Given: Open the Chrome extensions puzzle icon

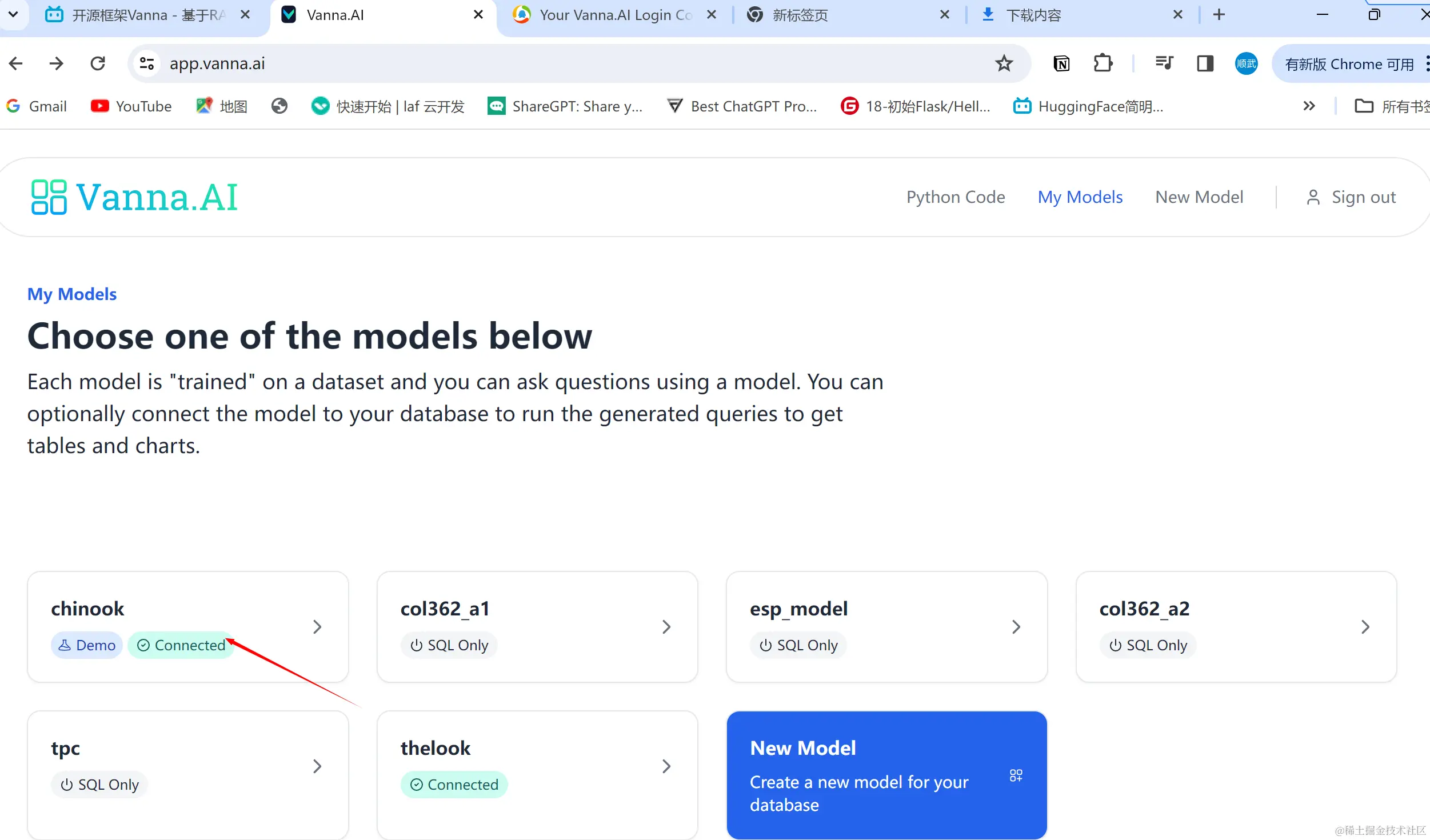Looking at the screenshot, I should (x=1103, y=63).
